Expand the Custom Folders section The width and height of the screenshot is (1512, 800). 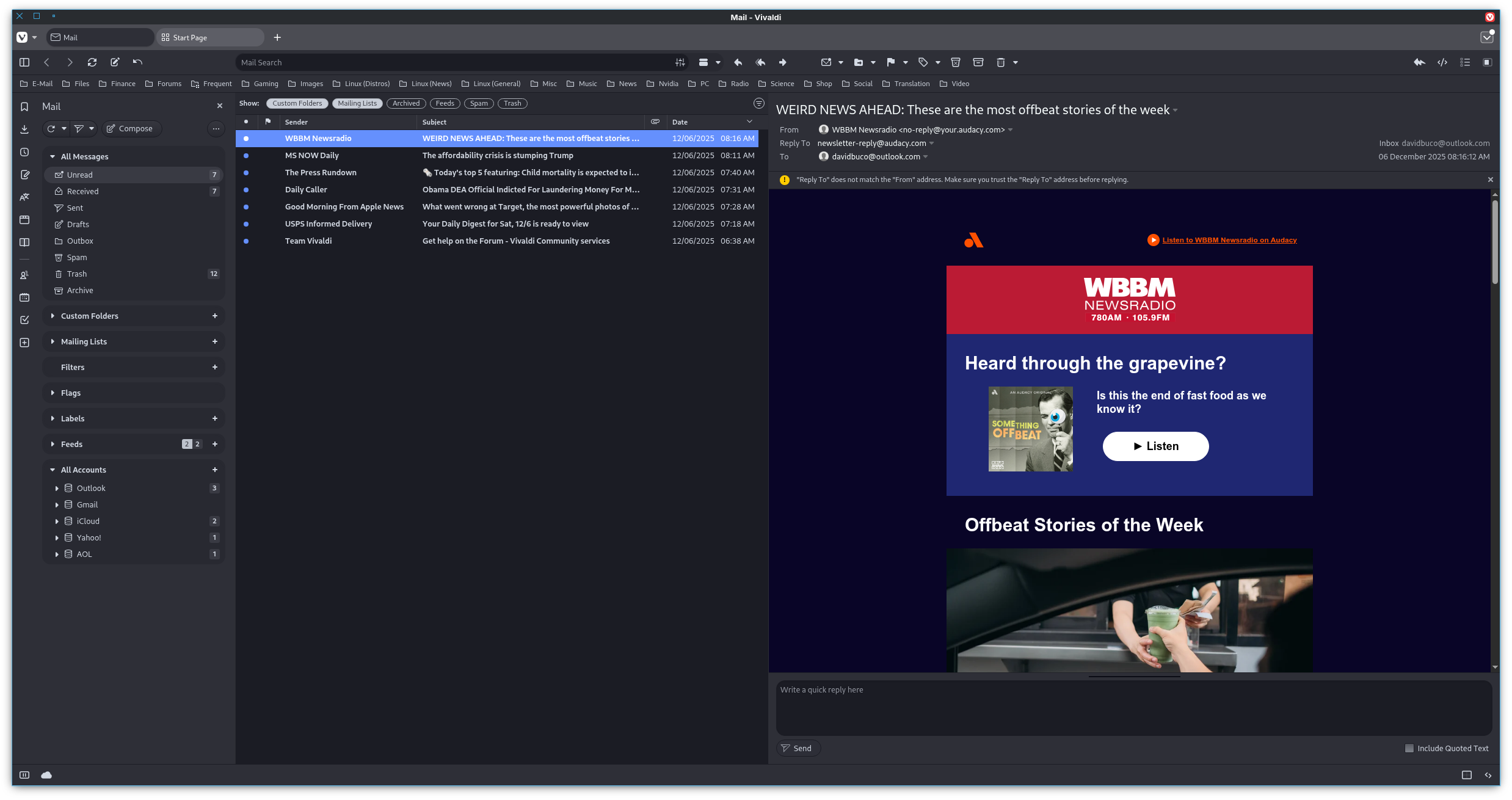(x=53, y=316)
